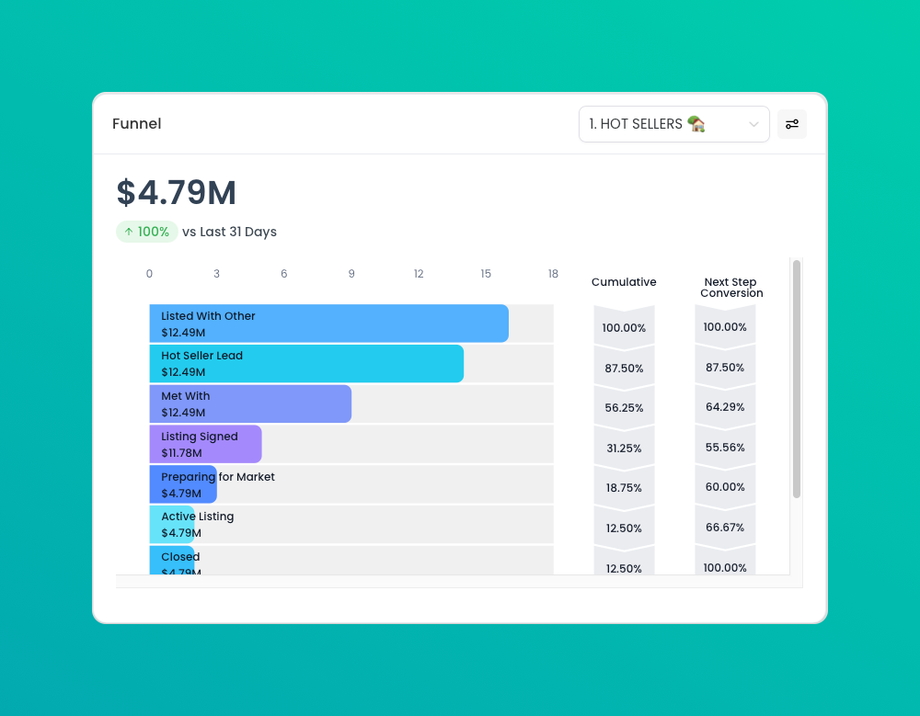
Task: Click the dropdown chevron arrow
Action: click(x=753, y=124)
